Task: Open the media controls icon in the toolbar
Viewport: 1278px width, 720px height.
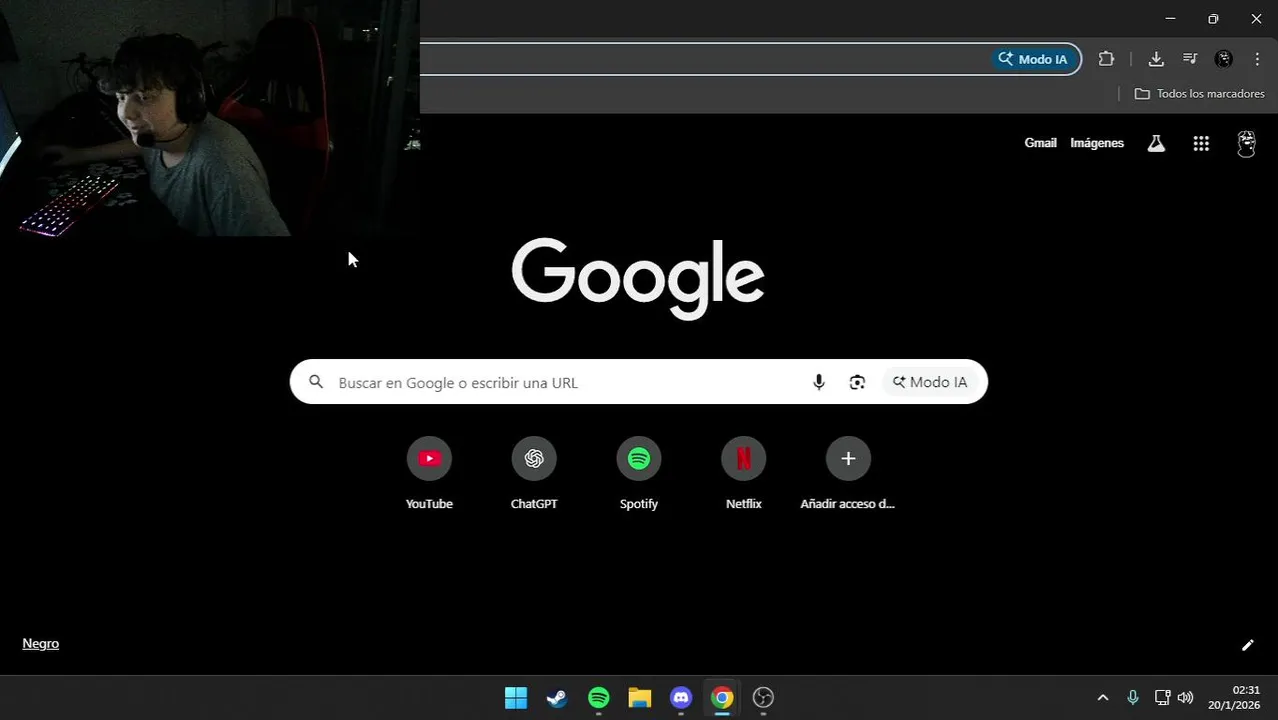Action: coord(1190,59)
